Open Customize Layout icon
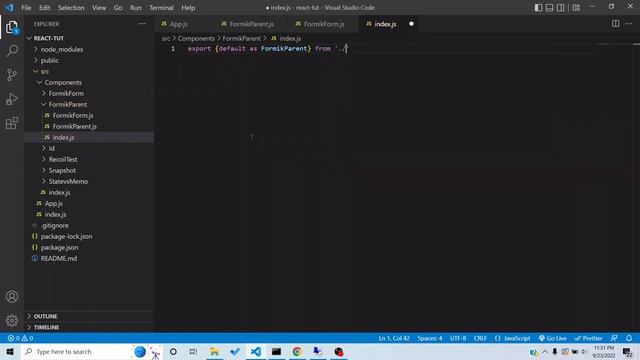Image resolution: width=640 pixels, height=360 pixels. pyautogui.click(x=576, y=8)
